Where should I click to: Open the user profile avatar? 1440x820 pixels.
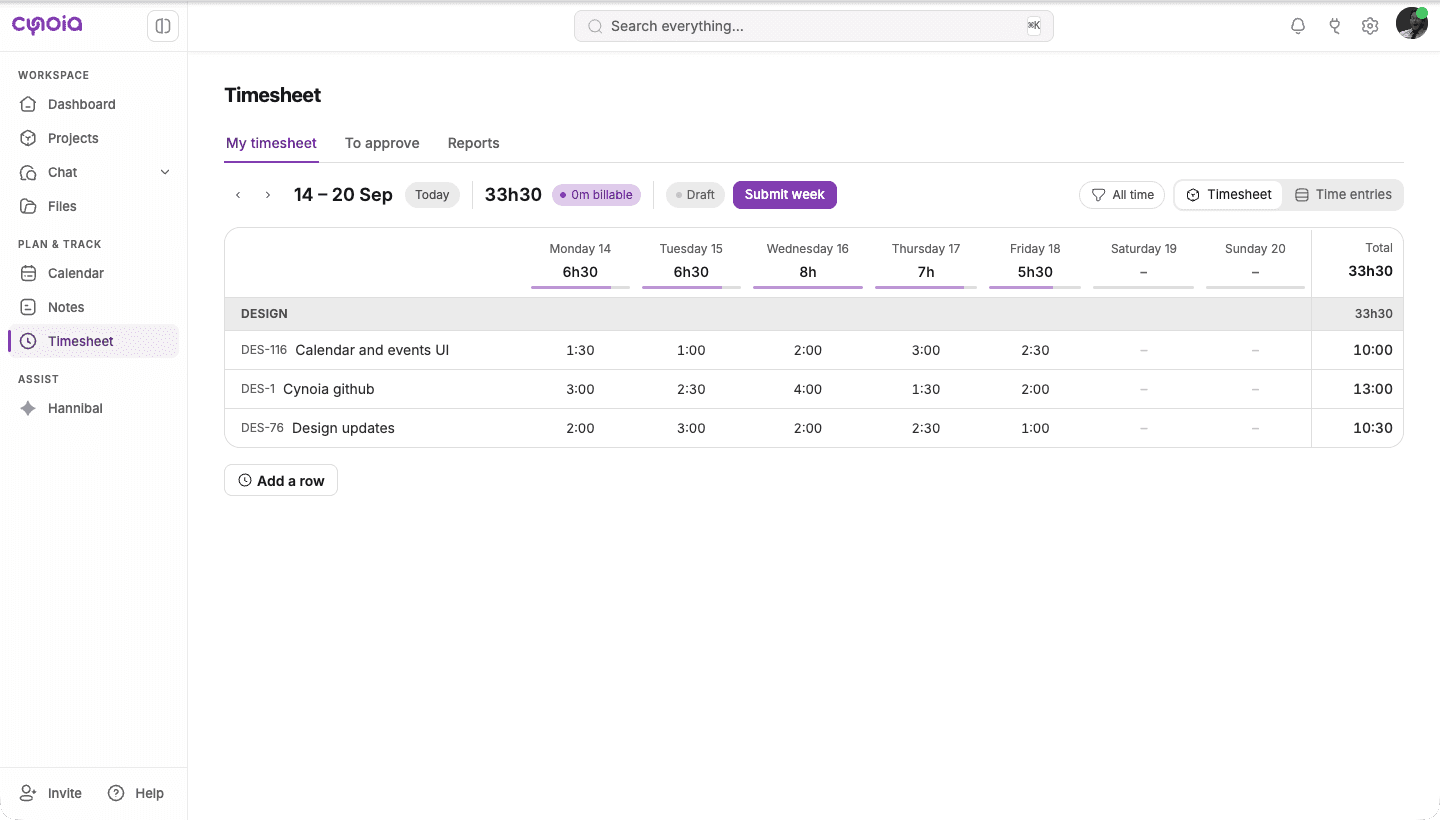coord(1412,24)
